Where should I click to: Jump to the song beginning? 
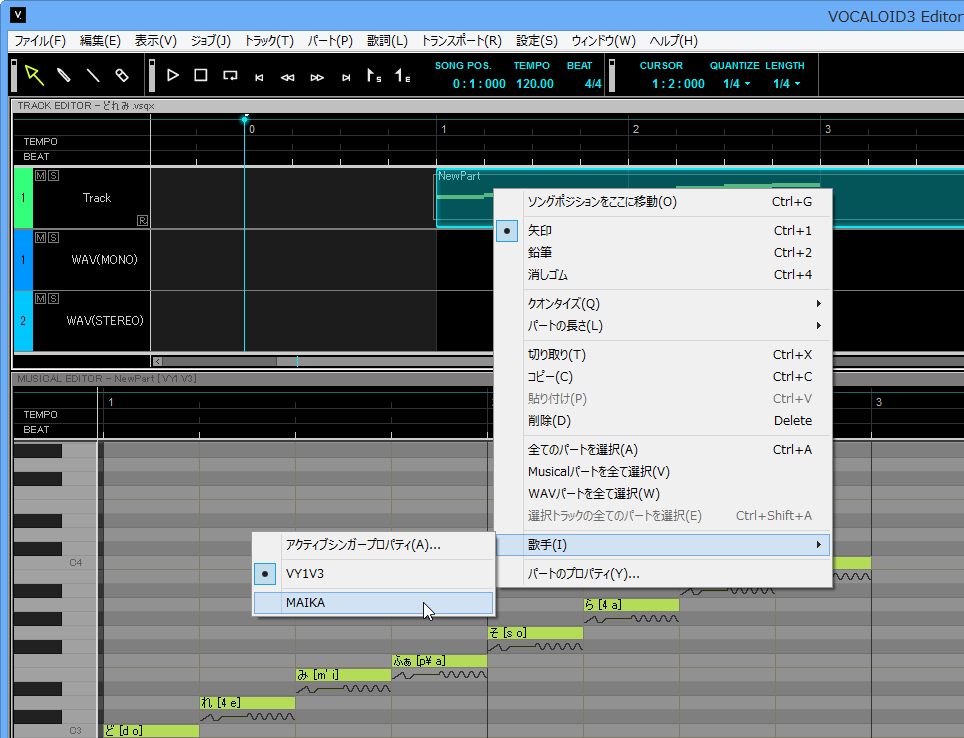pos(259,77)
